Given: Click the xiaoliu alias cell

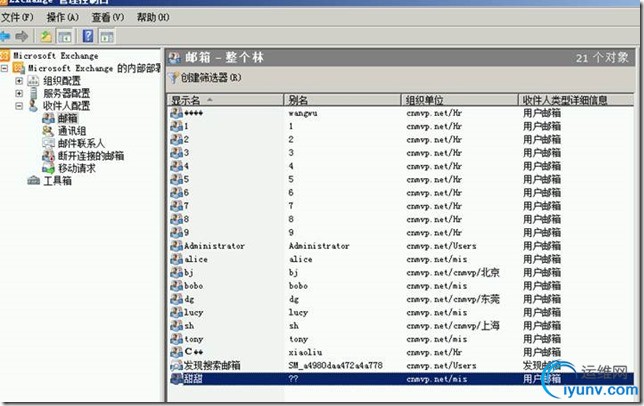Looking at the screenshot, I should tap(305, 352).
